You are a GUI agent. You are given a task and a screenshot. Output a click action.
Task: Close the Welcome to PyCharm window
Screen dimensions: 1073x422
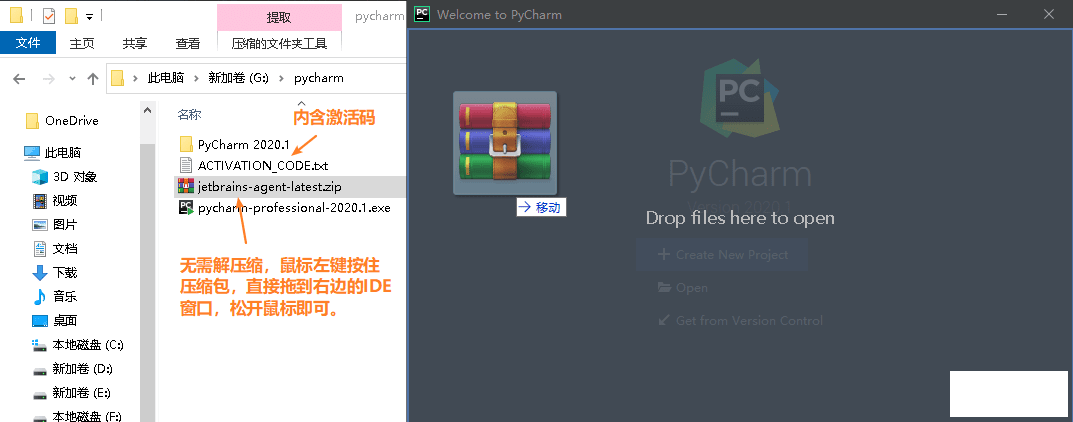click(1050, 14)
